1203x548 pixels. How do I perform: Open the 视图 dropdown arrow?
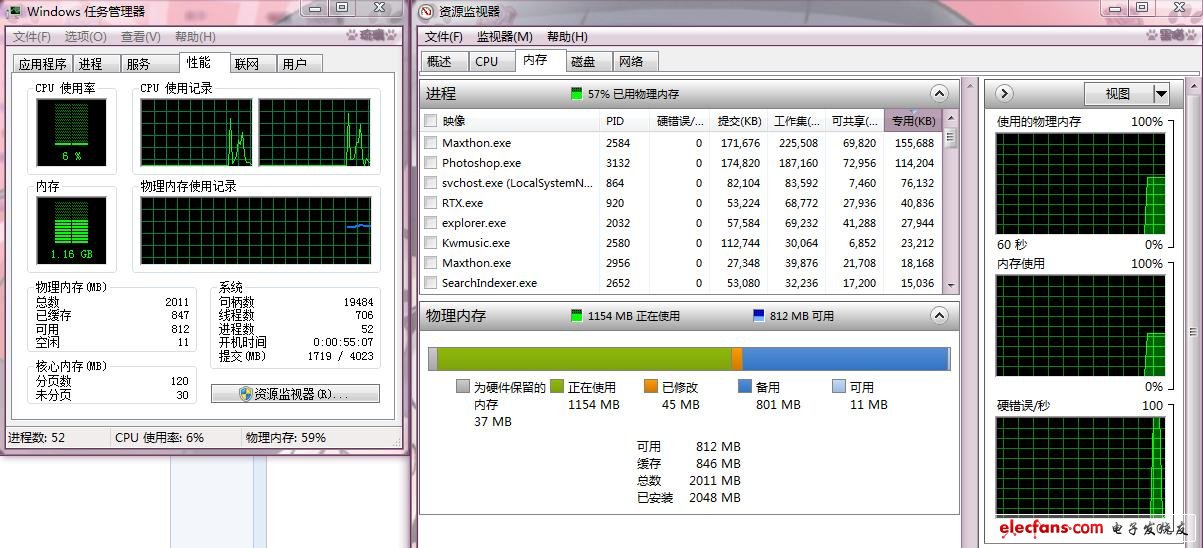point(1160,94)
